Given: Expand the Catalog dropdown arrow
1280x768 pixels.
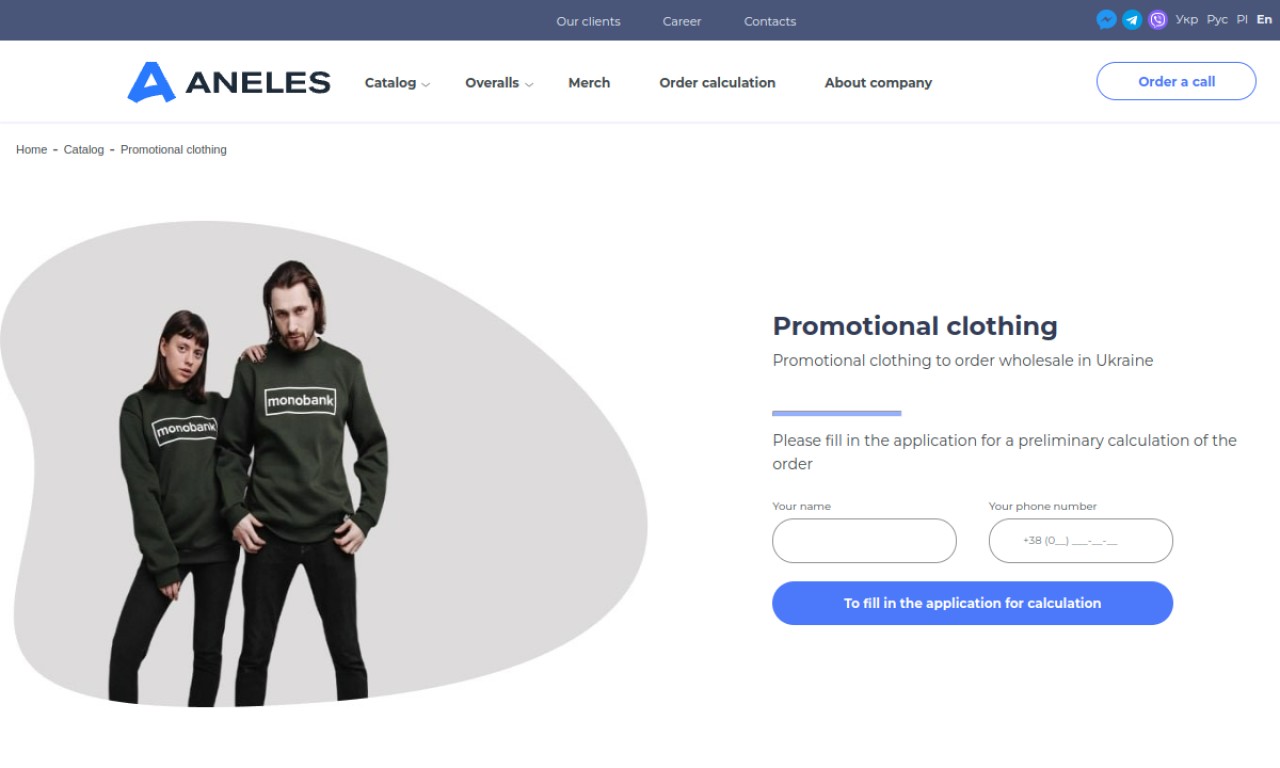Looking at the screenshot, I should (426, 85).
